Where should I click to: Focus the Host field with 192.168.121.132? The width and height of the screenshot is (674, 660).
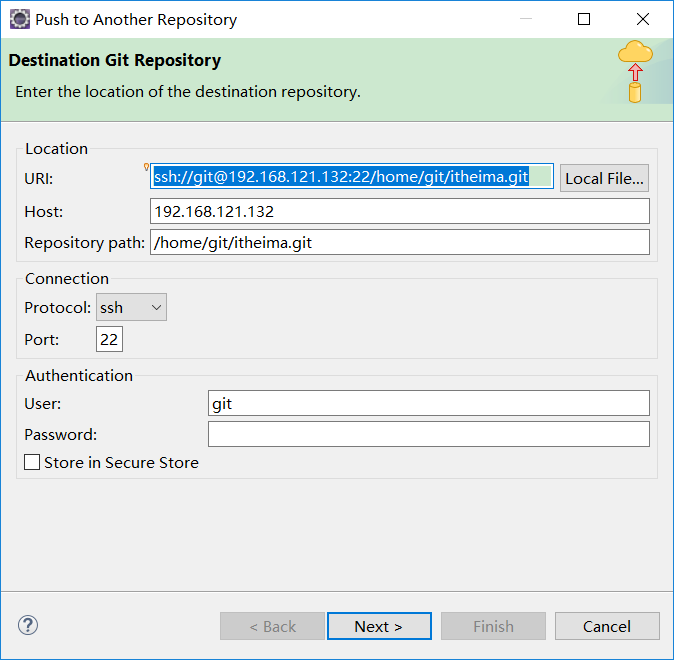tap(400, 211)
